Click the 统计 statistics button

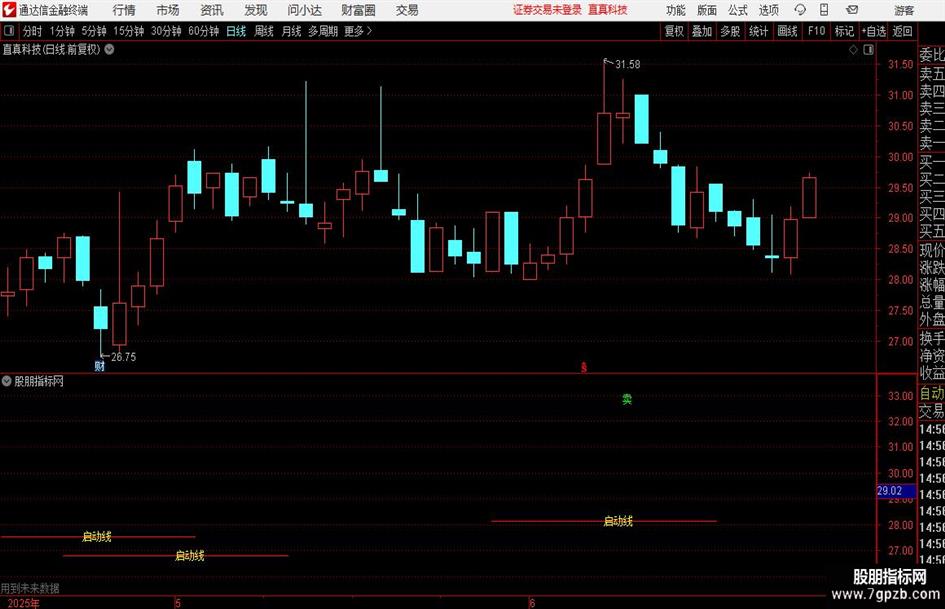click(758, 31)
